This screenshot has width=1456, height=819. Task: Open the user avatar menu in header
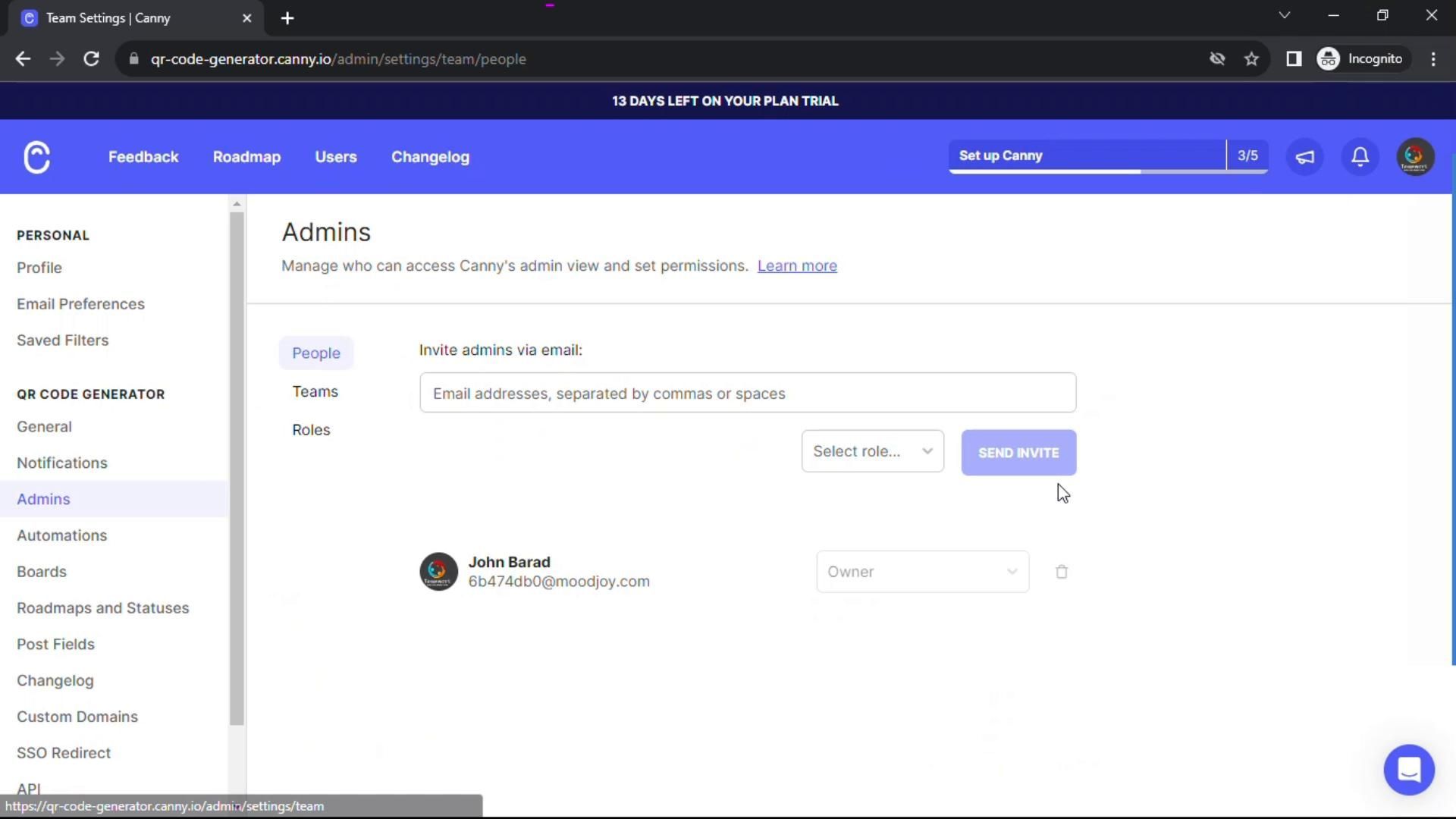(x=1414, y=157)
